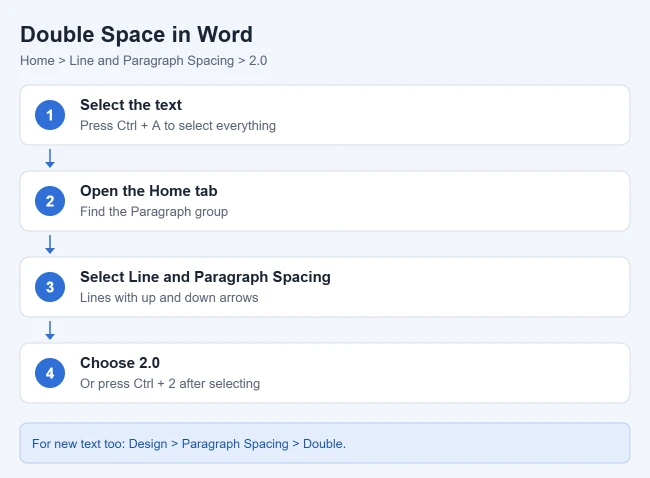This screenshot has height=478, width=650.
Task: Click 'Select Line and Paragraph Spacing' step title
Action: point(205,277)
